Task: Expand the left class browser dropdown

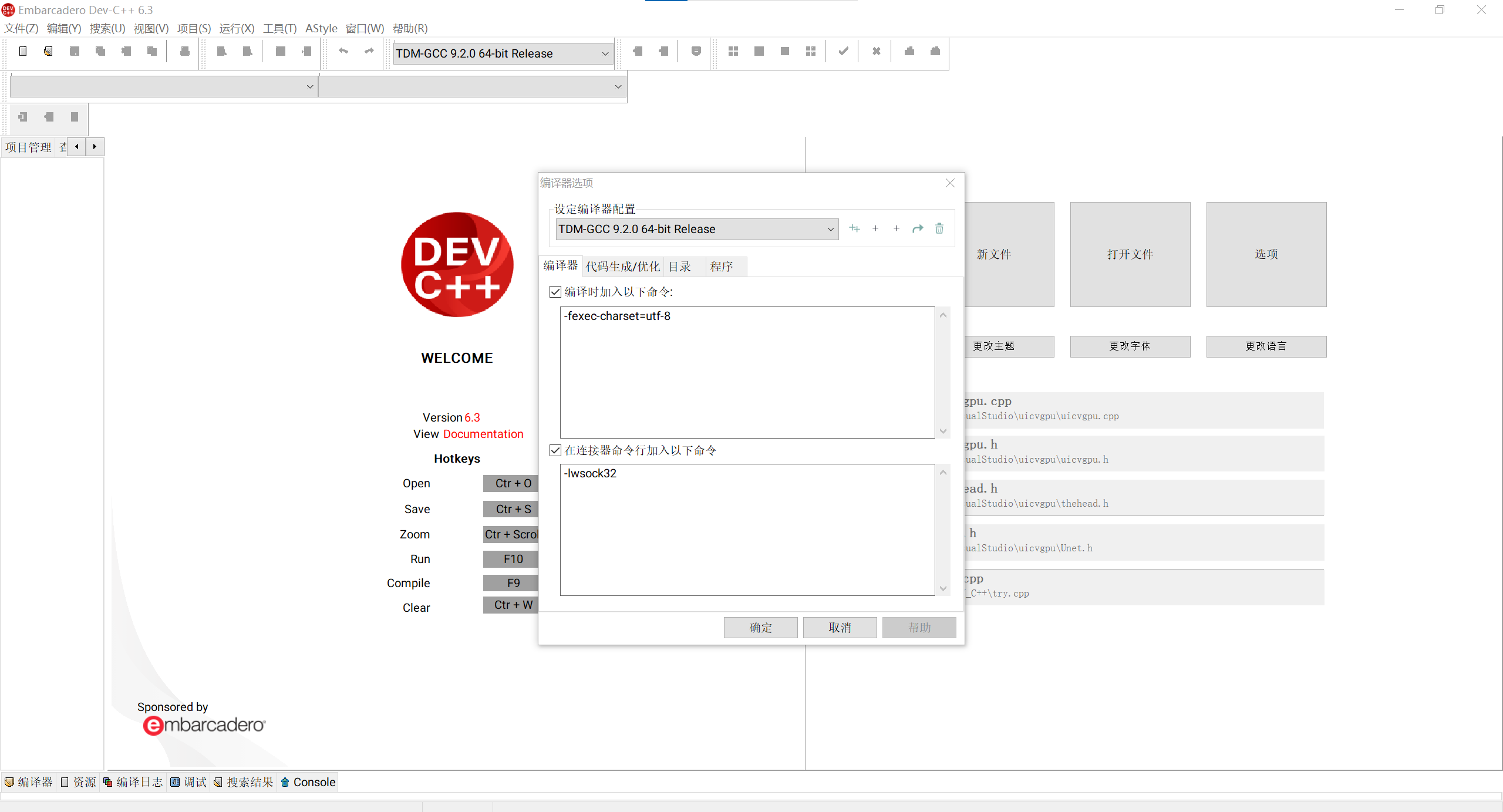Action: click(x=310, y=87)
